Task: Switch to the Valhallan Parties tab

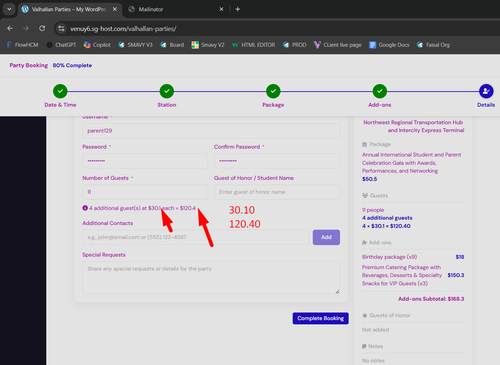Action: pos(69,9)
